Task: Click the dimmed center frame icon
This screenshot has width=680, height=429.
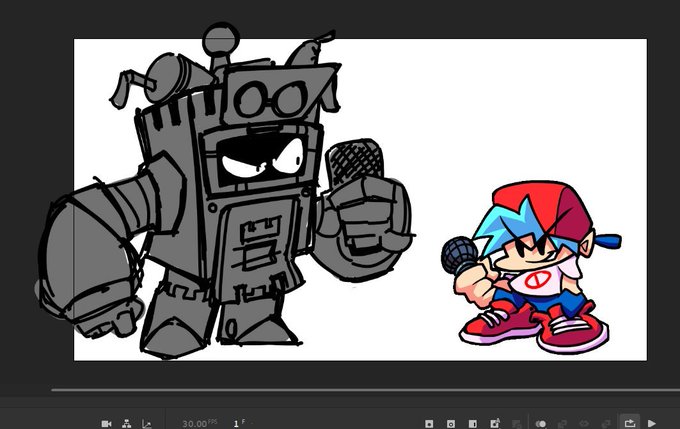Action: (584, 423)
